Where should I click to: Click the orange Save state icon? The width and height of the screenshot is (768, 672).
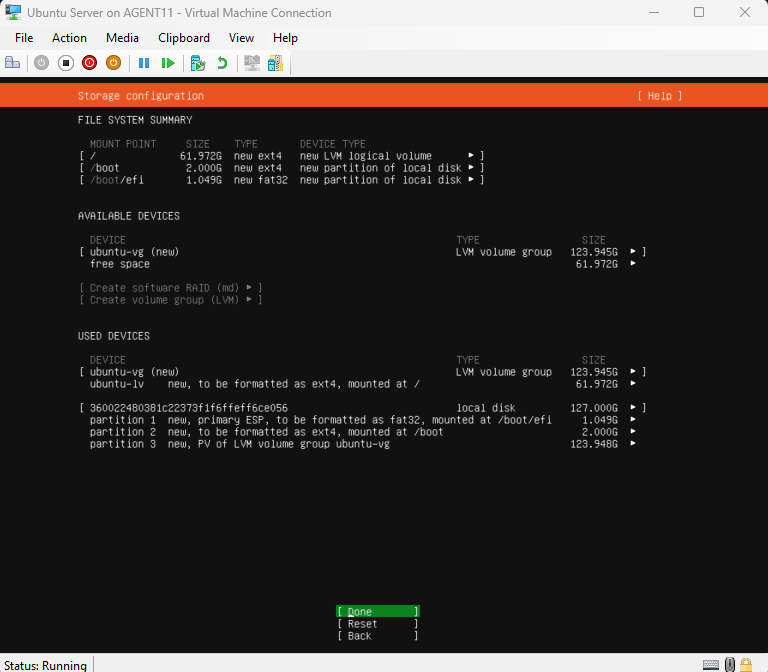click(x=114, y=62)
